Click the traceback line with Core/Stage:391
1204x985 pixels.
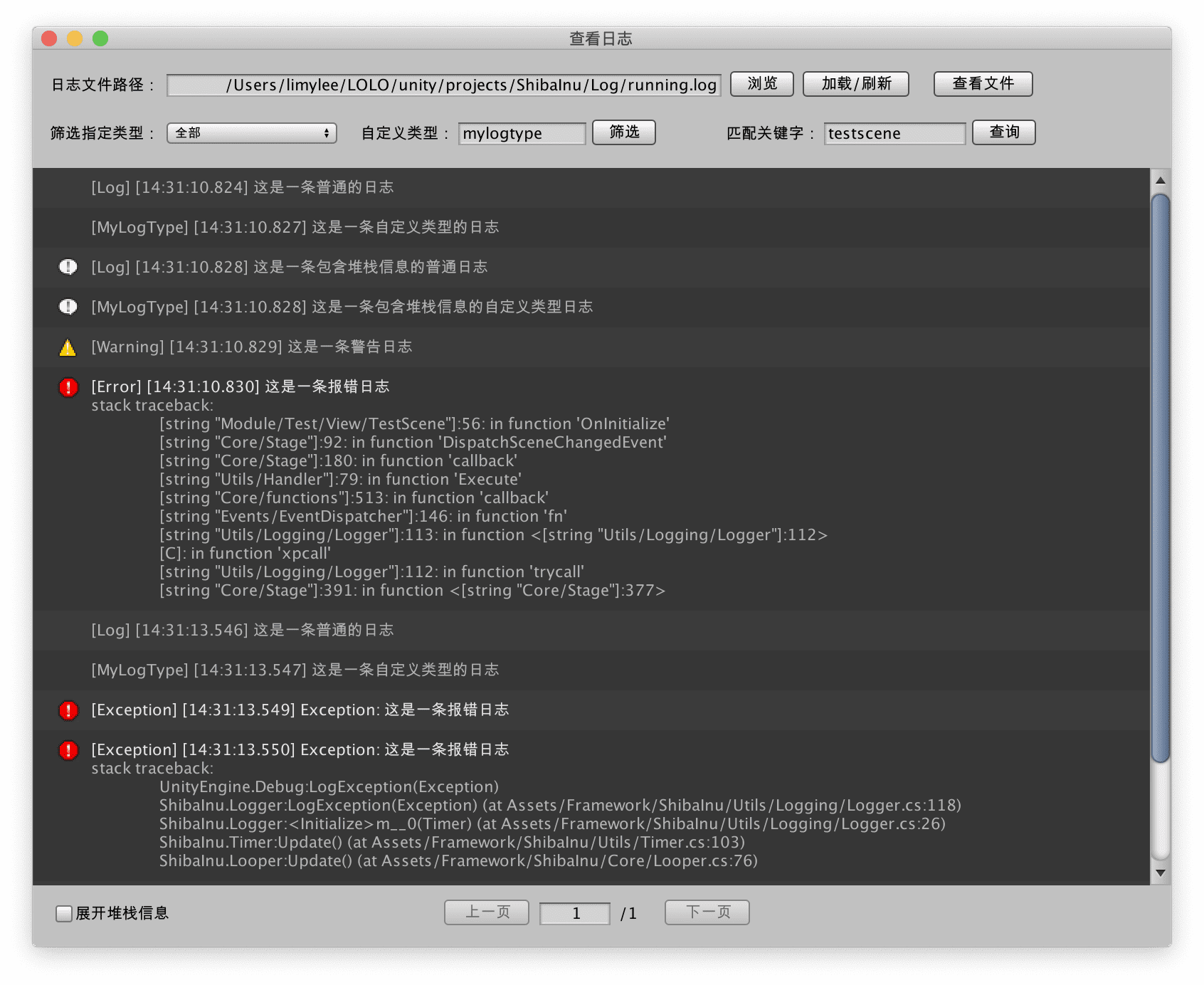[x=412, y=591]
